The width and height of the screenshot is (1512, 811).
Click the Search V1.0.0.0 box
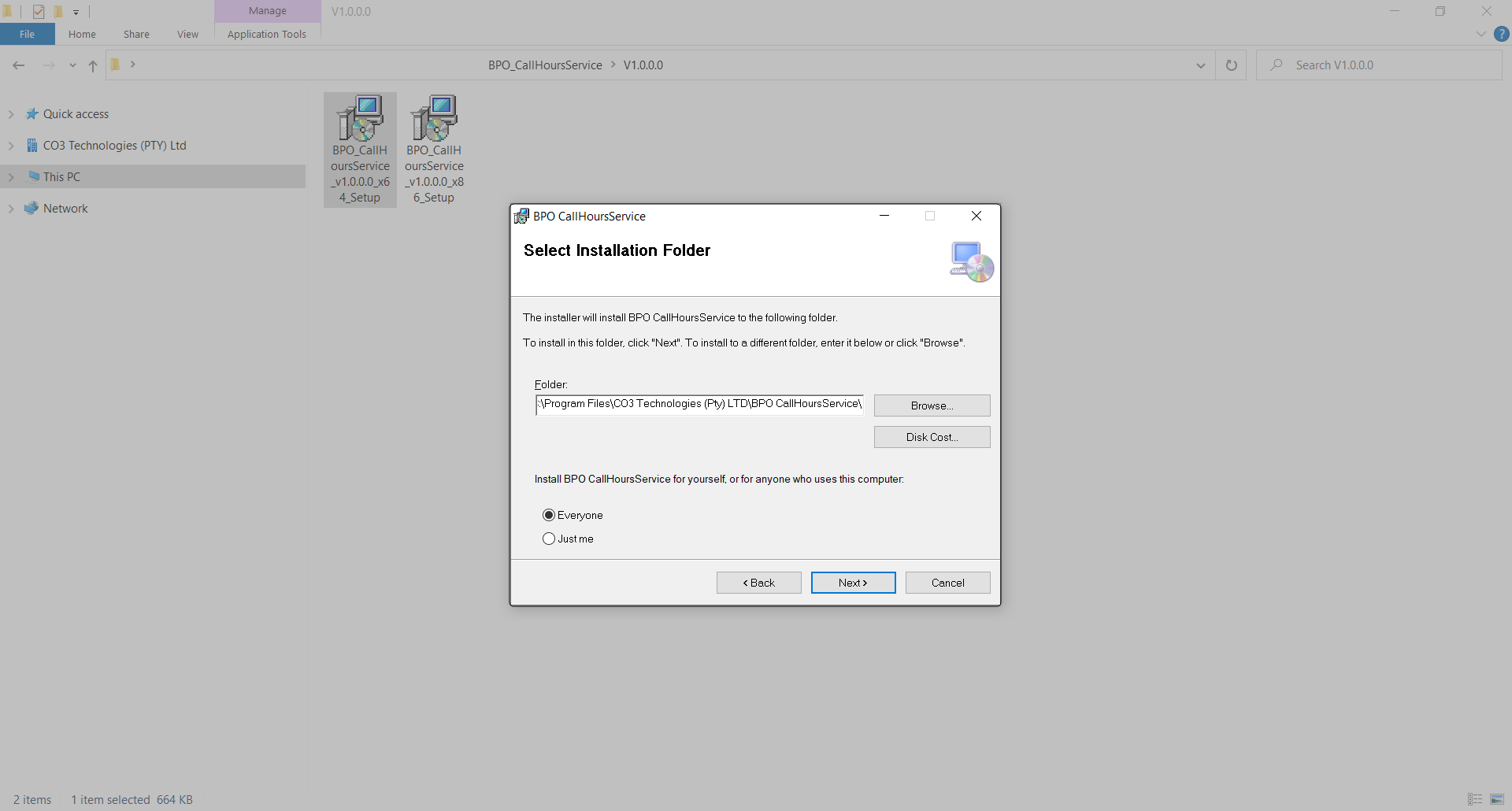click(x=1379, y=65)
